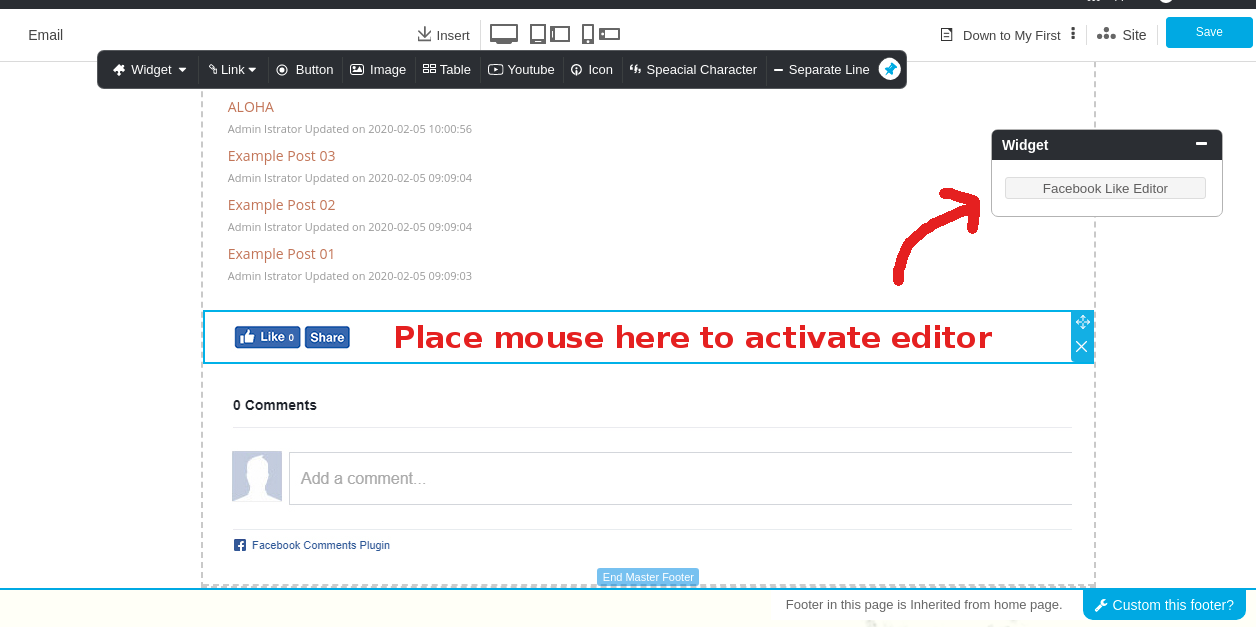Open the Facebook Comments Plugin link
Image resolution: width=1256 pixels, height=627 pixels.
coord(321,545)
